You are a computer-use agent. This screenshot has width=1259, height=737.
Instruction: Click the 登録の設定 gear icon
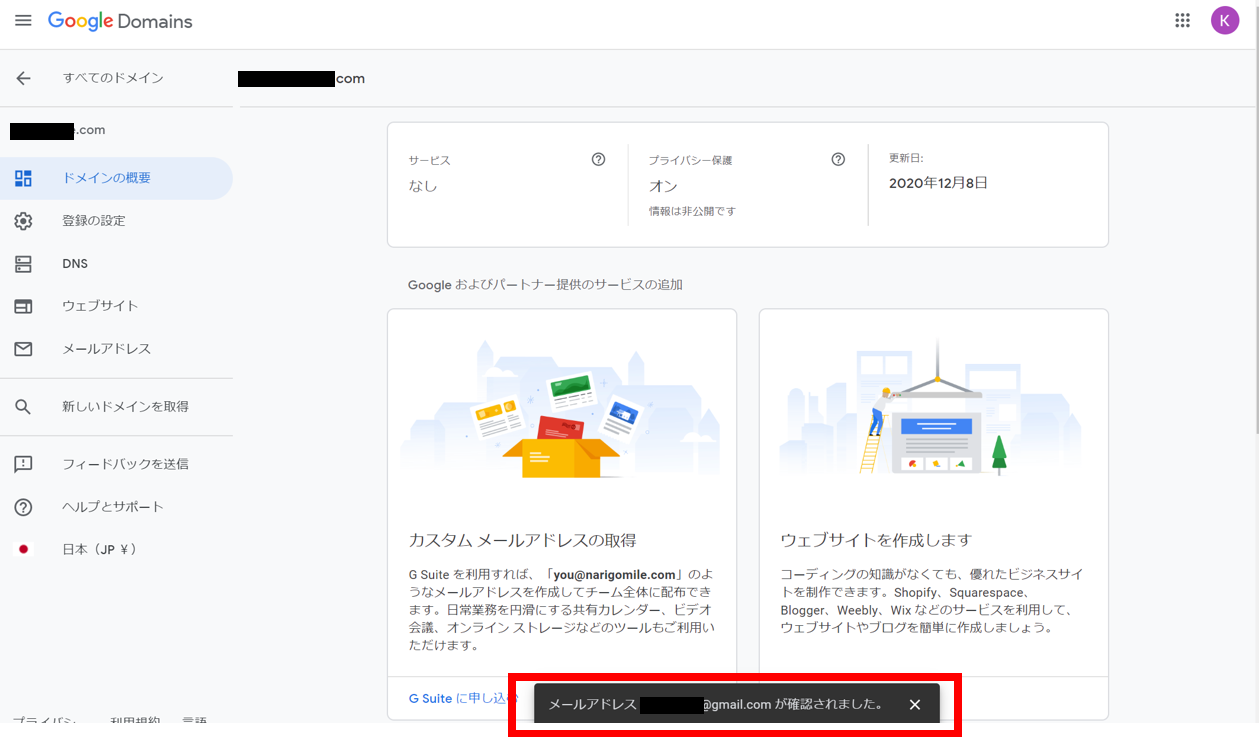point(23,221)
